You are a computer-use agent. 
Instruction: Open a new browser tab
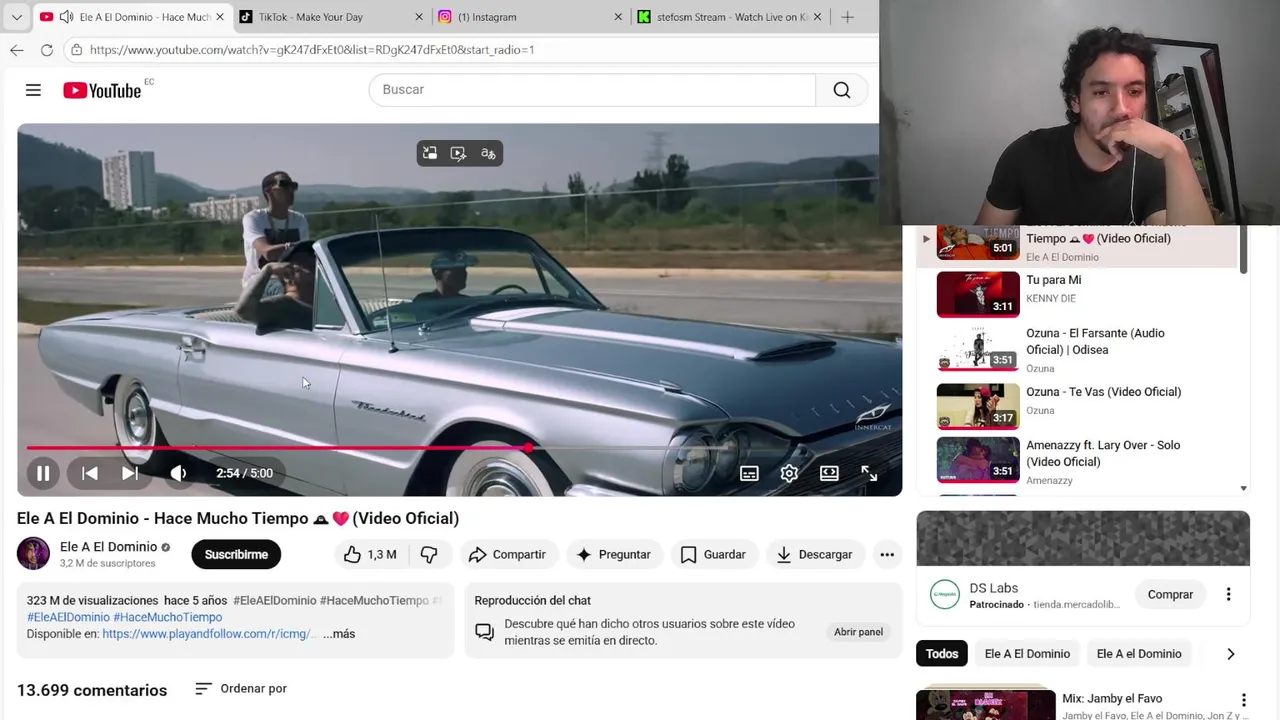[x=847, y=17]
